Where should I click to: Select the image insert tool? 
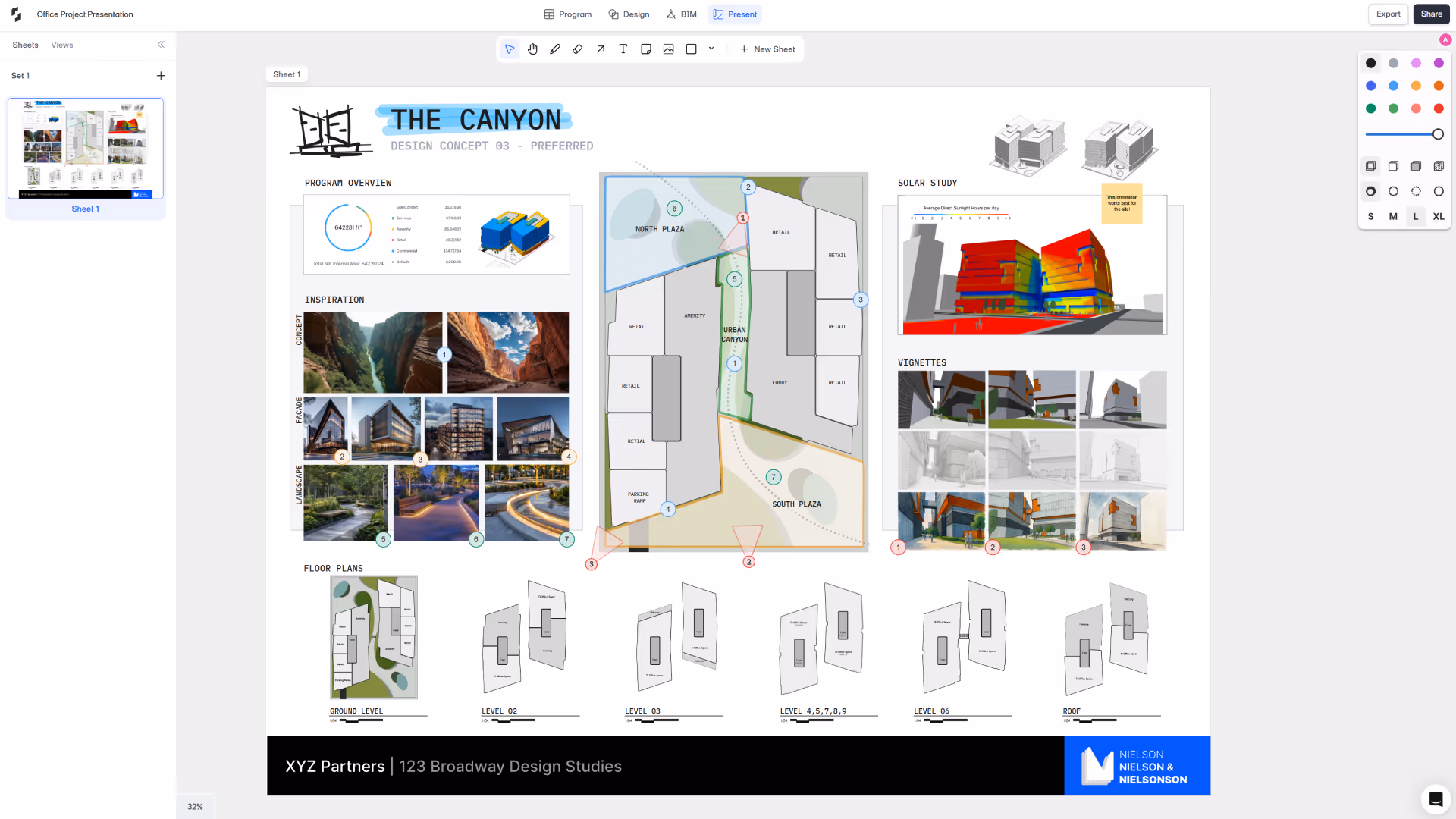click(669, 49)
